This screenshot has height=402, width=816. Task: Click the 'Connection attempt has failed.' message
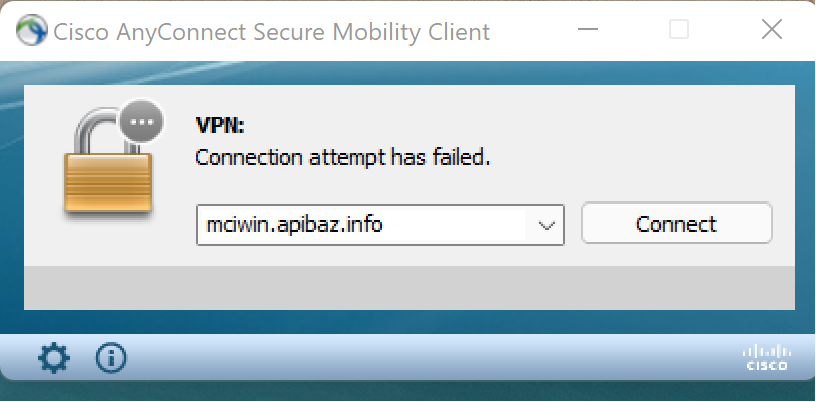342,157
